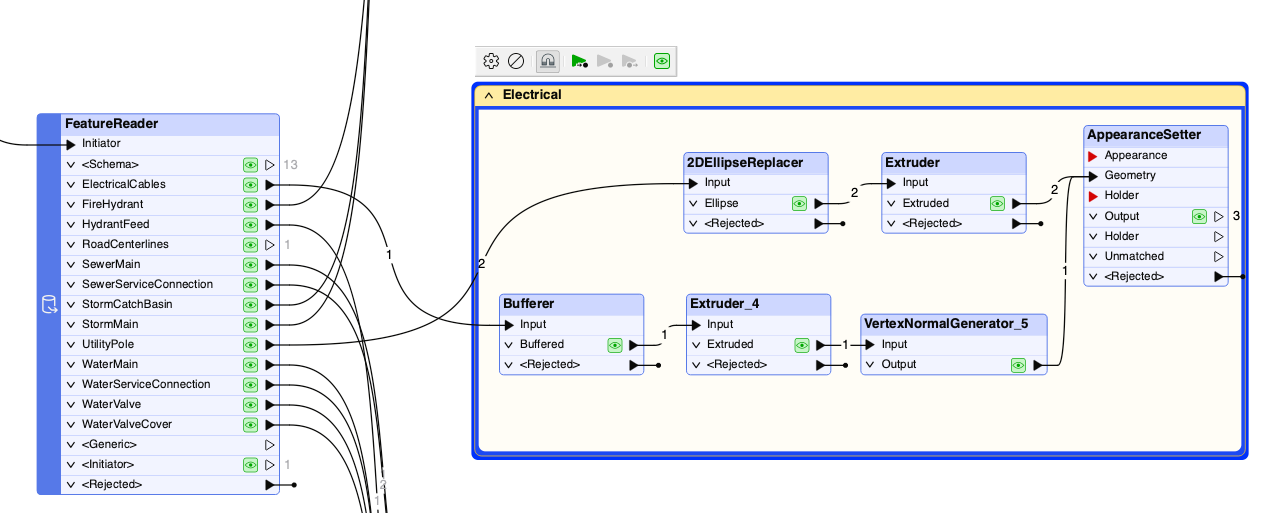This screenshot has width=1273, height=513.
Task: Click the disable bookmark circle-slash icon
Action: coord(516,61)
